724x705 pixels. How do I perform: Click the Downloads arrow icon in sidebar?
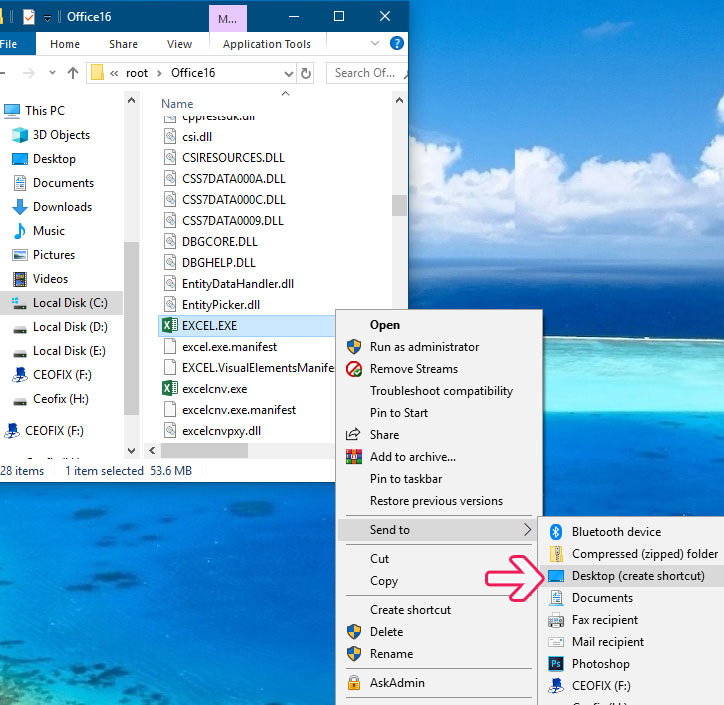[20, 207]
